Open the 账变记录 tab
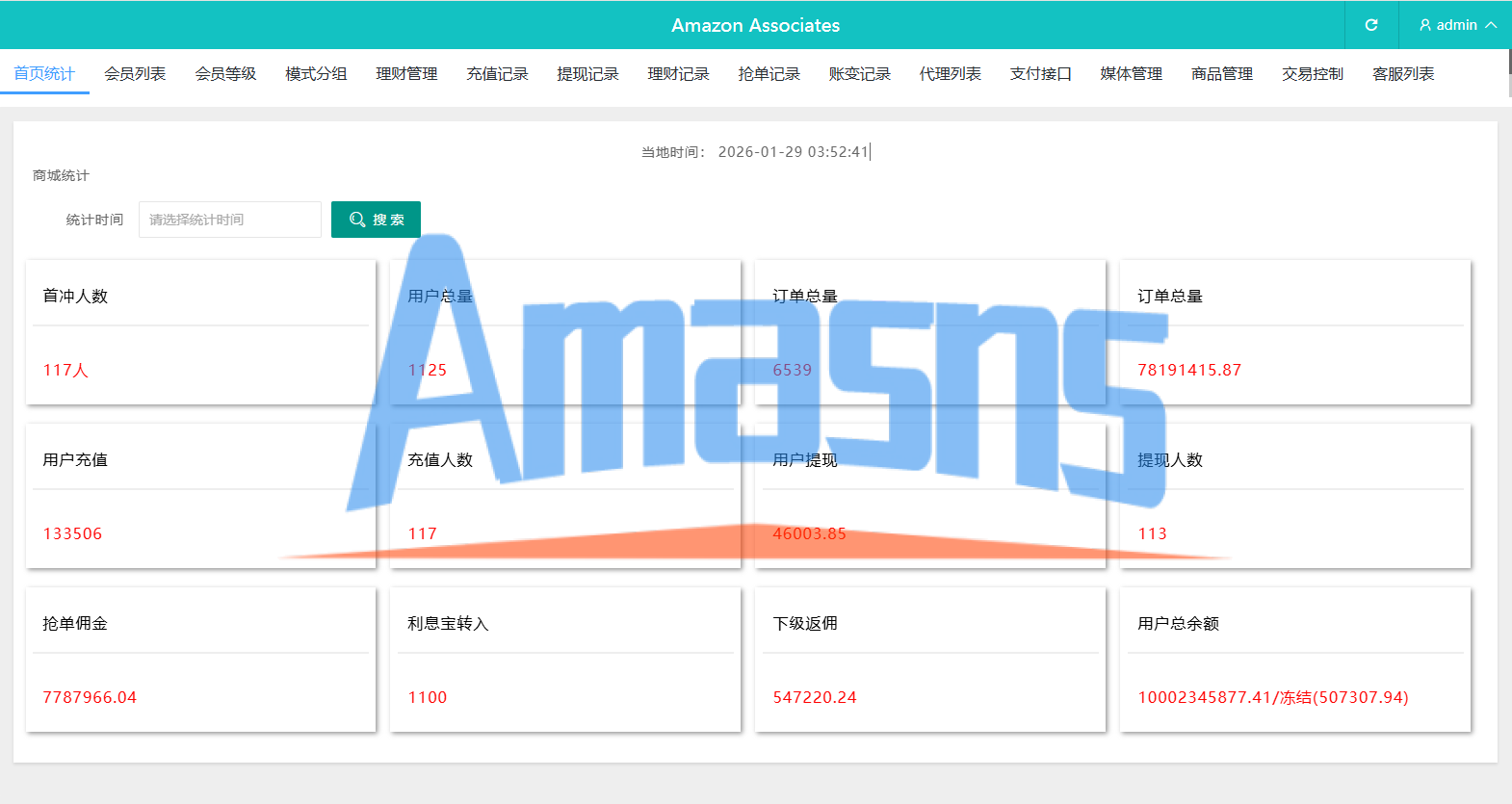The height and width of the screenshot is (804, 1512). [x=859, y=74]
